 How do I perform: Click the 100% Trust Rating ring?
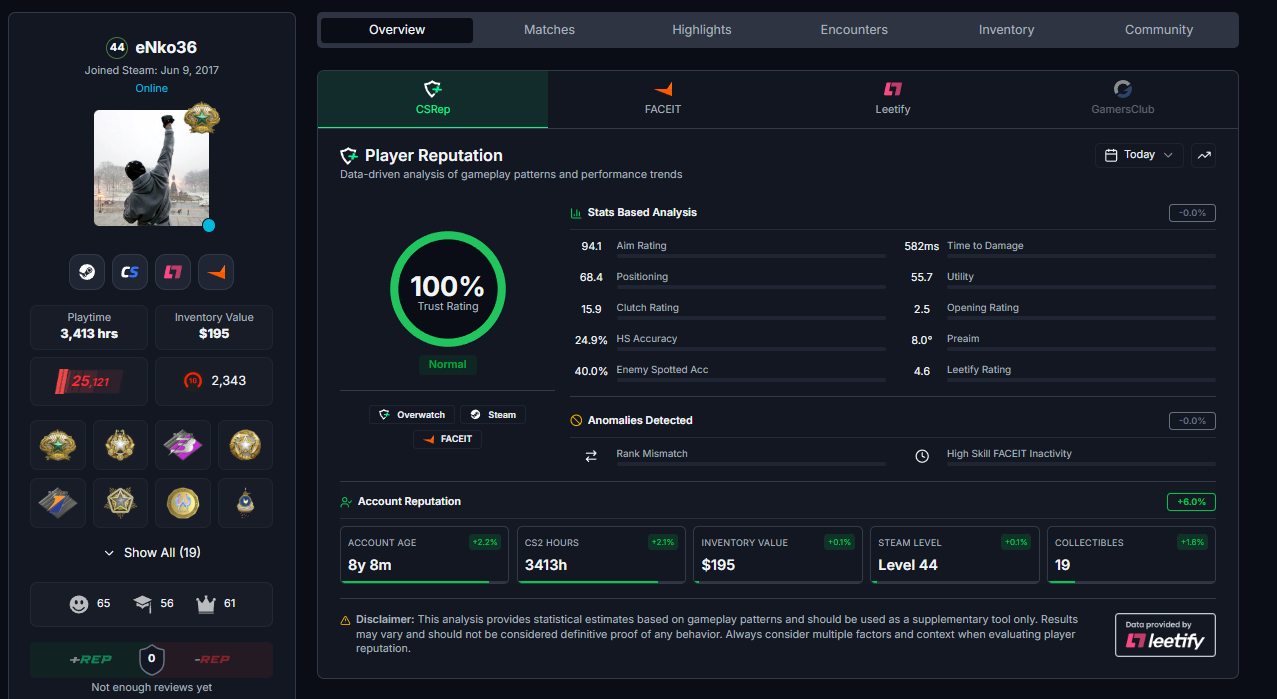[447, 290]
